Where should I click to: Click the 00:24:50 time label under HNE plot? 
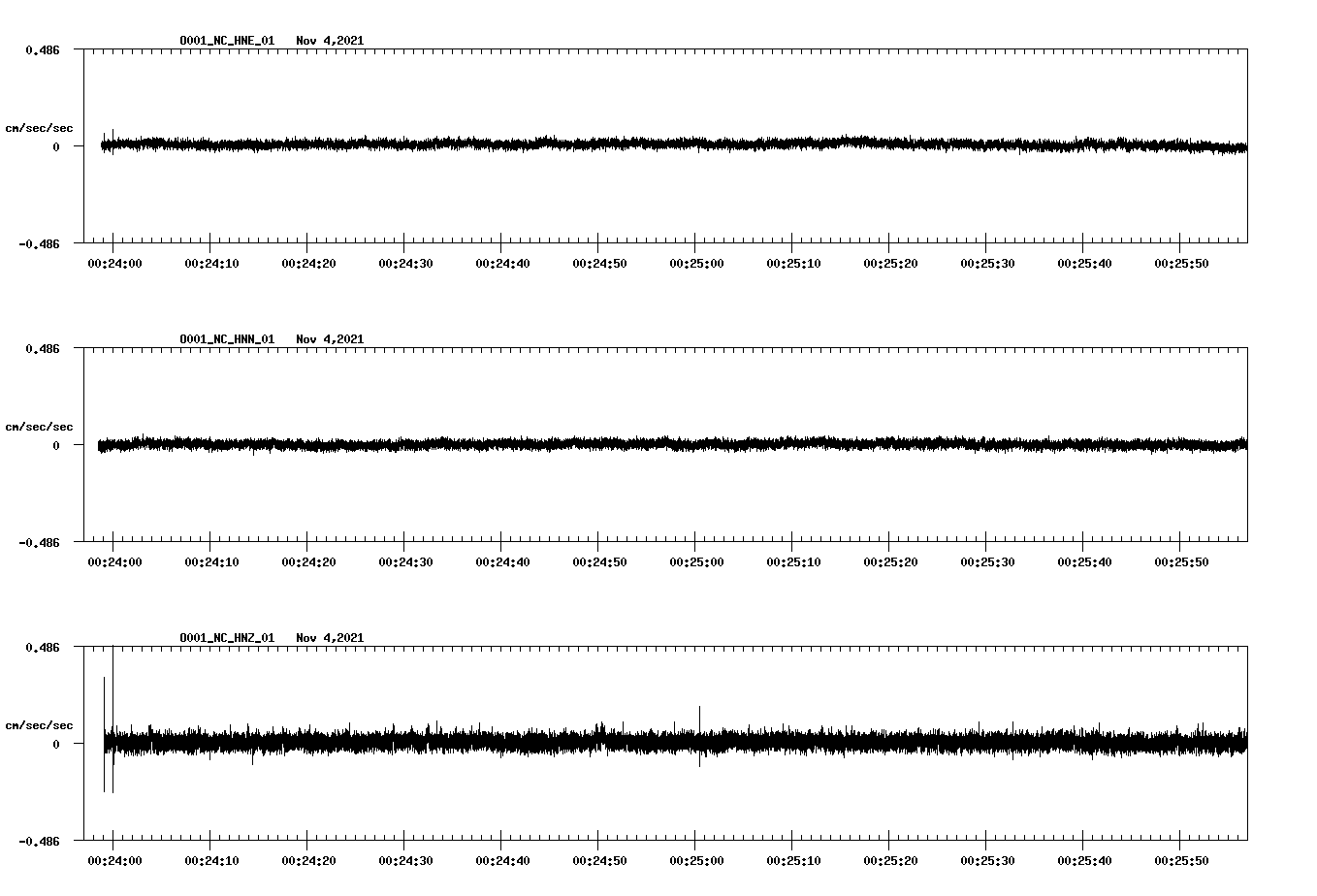click(599, 264)
